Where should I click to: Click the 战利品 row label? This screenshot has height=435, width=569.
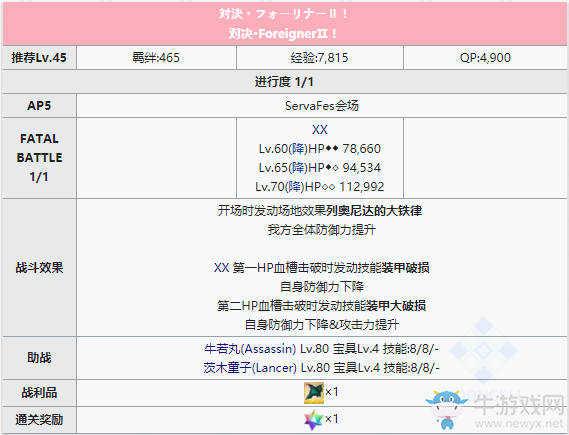39,393
